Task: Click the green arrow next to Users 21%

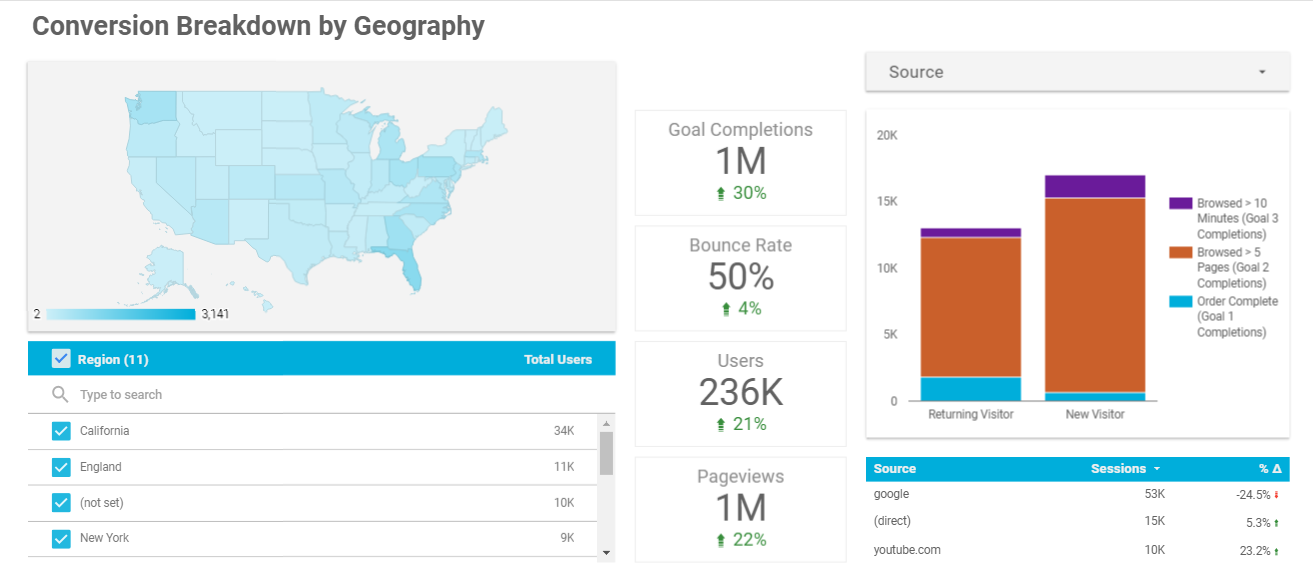Action: [721, 425]
